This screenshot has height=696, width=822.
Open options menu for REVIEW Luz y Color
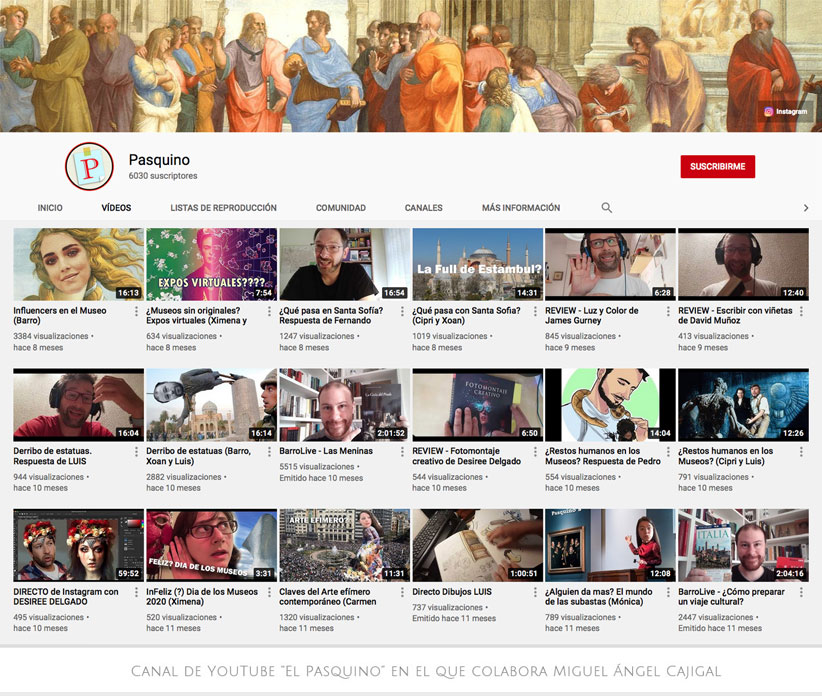click(668, 311)
